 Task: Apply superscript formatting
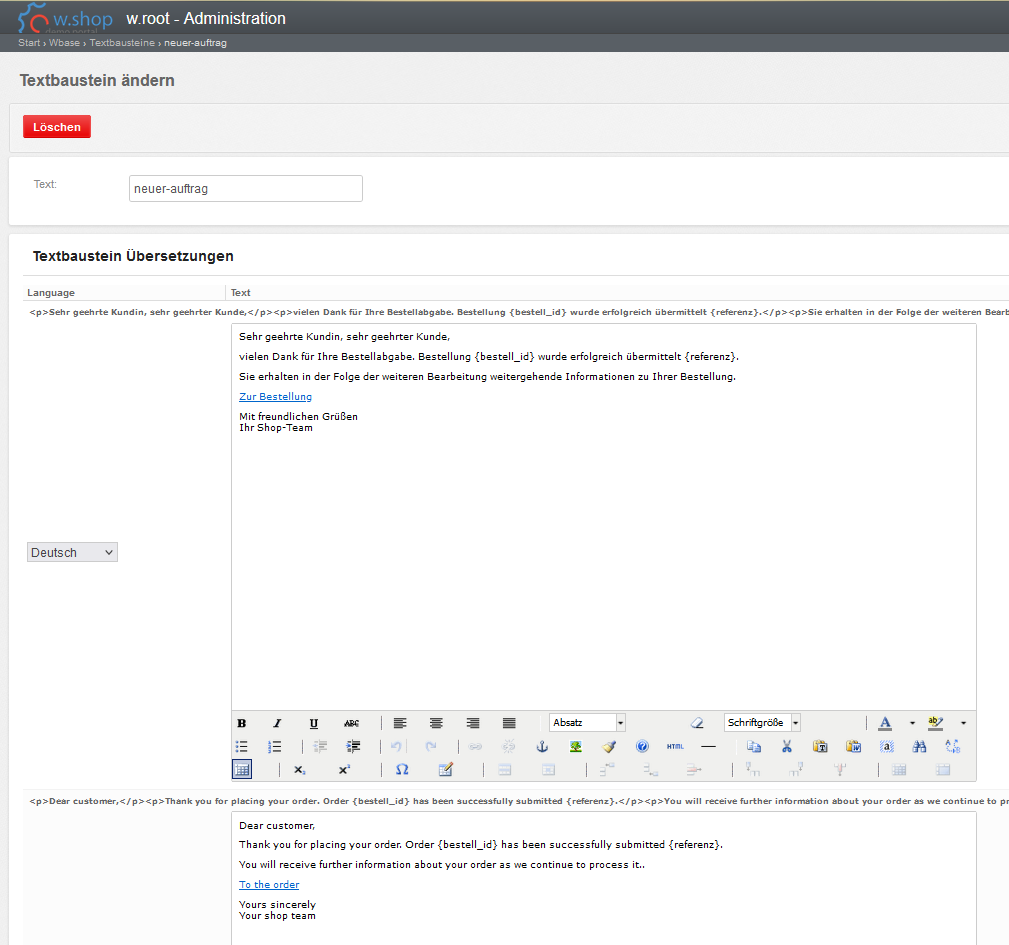point(344,769)
